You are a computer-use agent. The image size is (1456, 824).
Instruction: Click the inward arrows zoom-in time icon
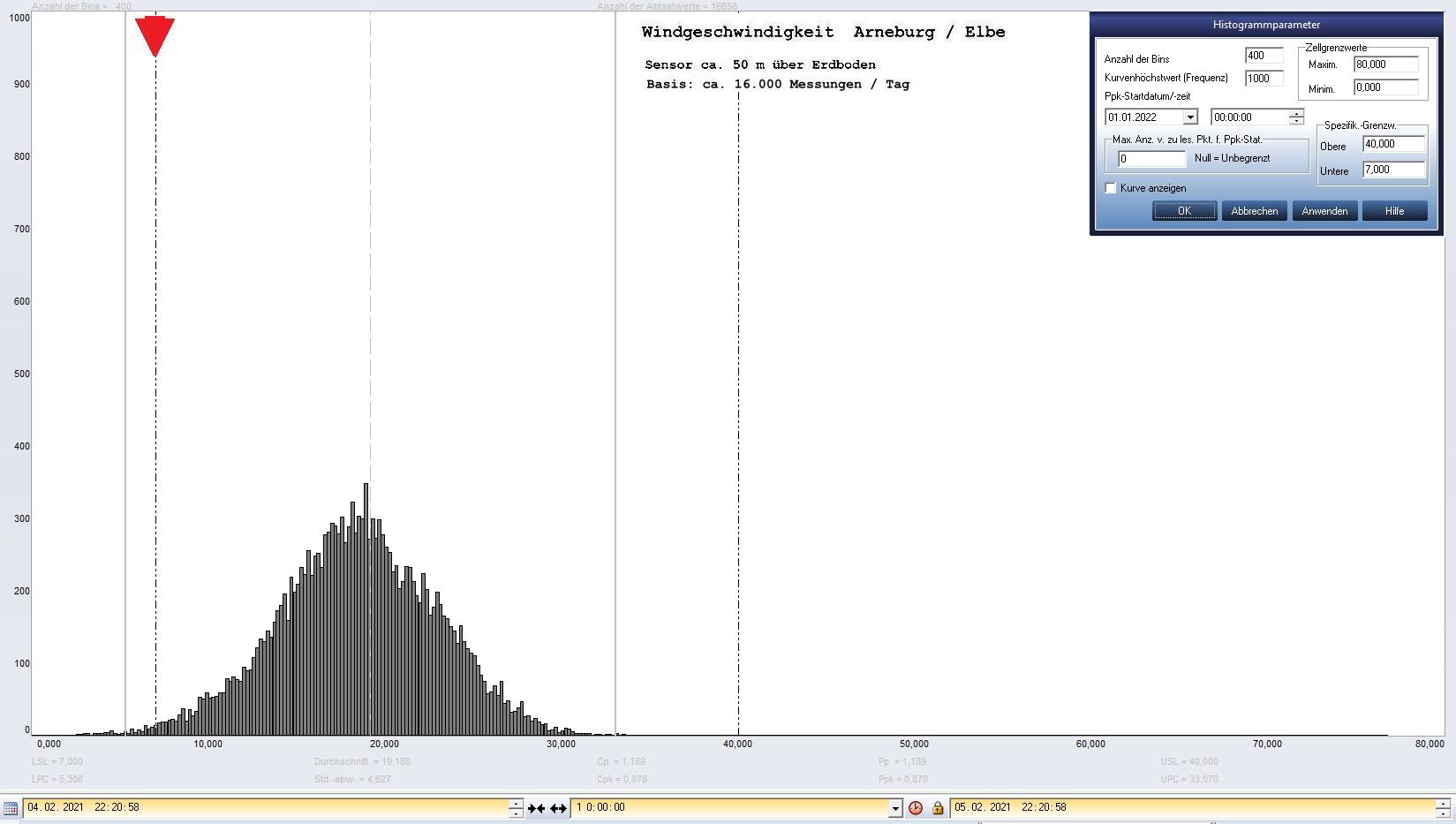pyautogui.click(x=536, y=808)
